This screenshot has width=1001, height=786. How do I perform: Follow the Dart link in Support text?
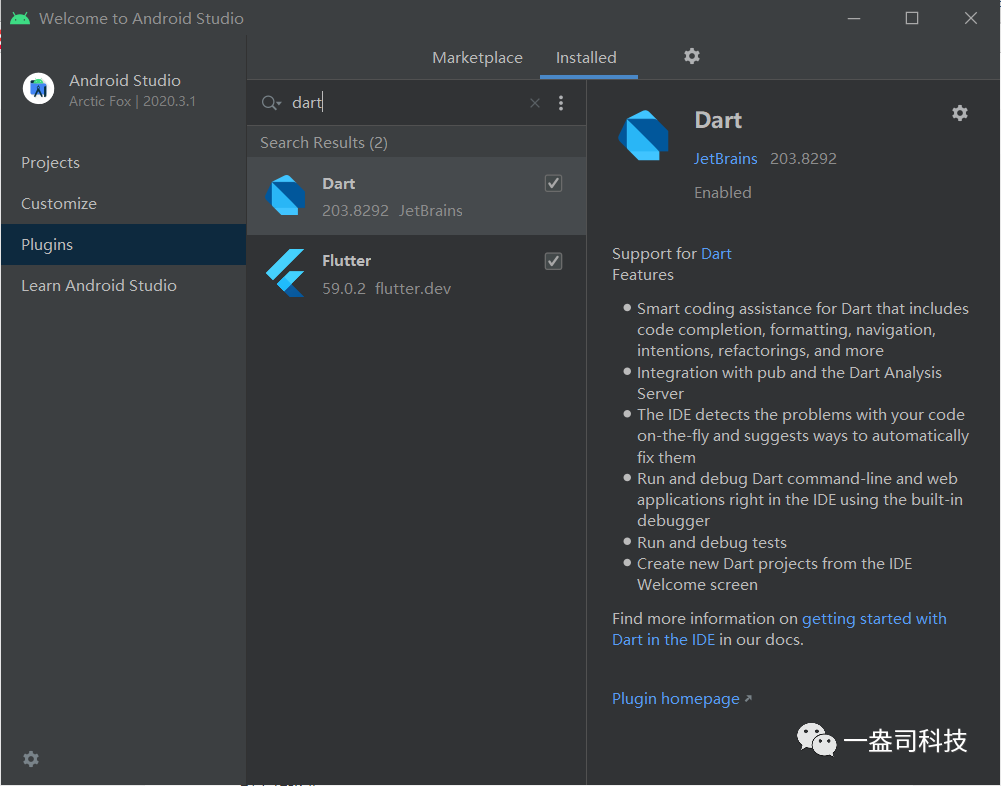coord(716,253)
